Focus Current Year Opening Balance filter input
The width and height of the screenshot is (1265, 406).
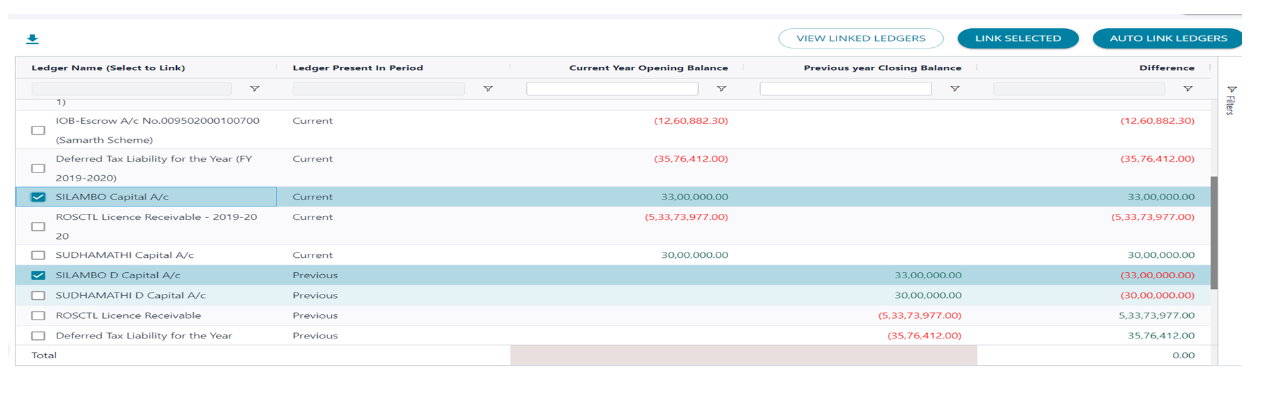click(x=612, y=89)
